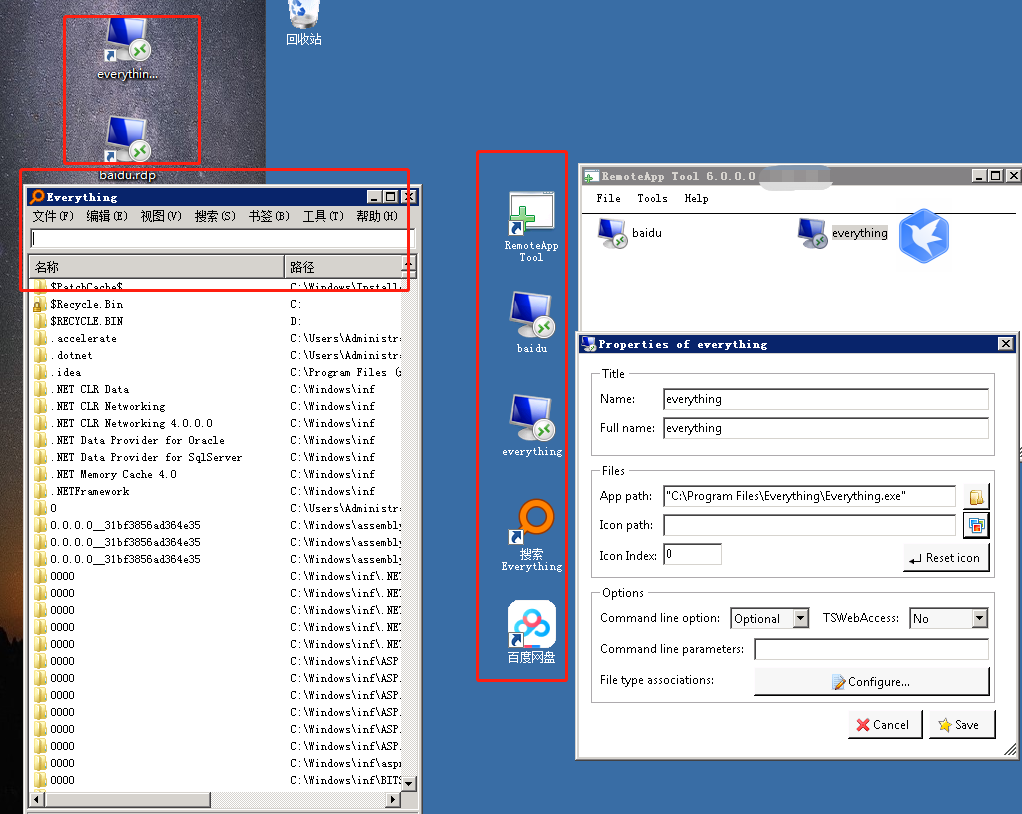Select the baidu app in RemoteApp Tool list
This screenshot has height=814, width=1022.
tap(630, 232)
